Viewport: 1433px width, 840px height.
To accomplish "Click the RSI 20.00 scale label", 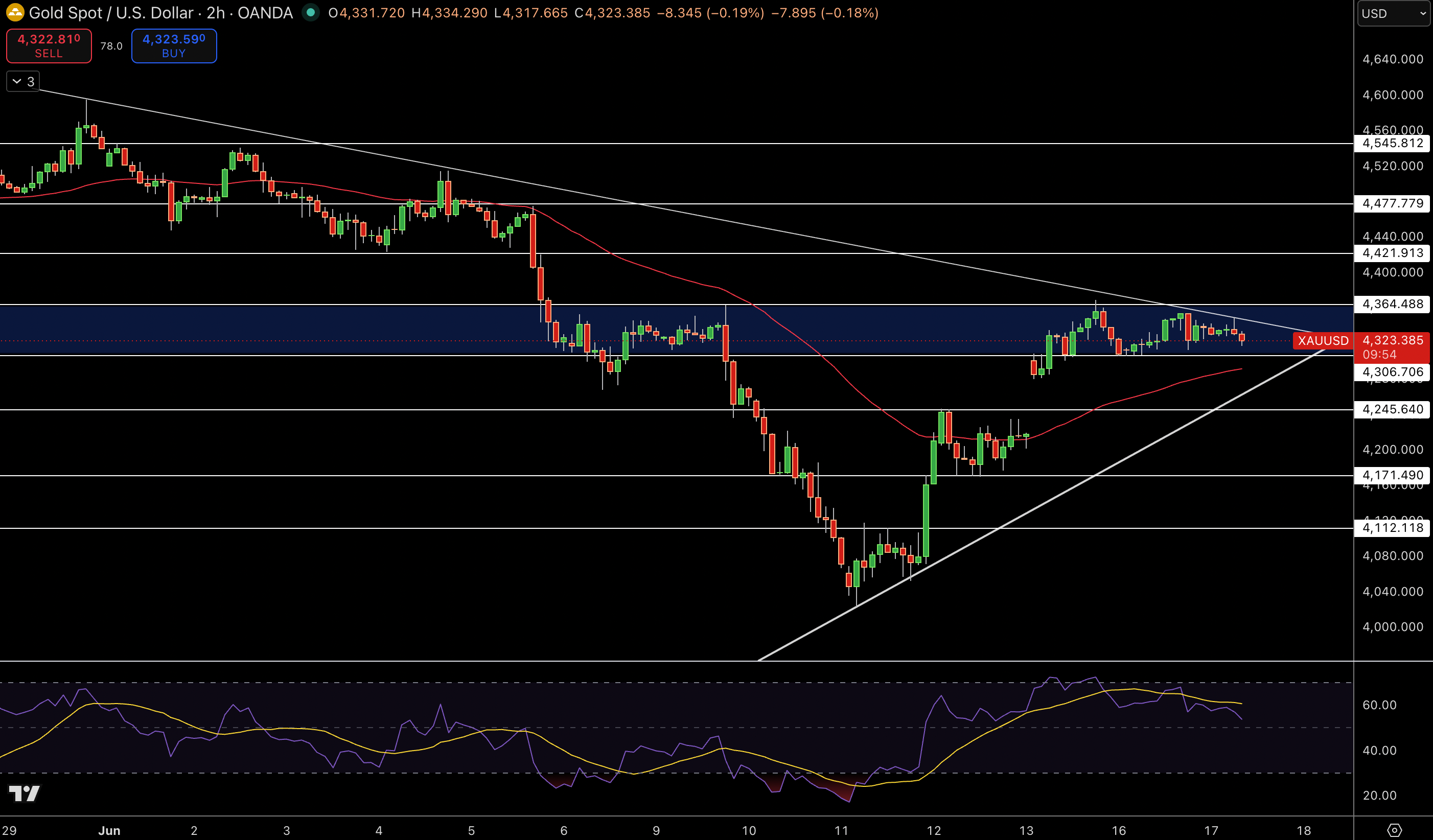I will pyautogui.click(x=1379, y=796).
